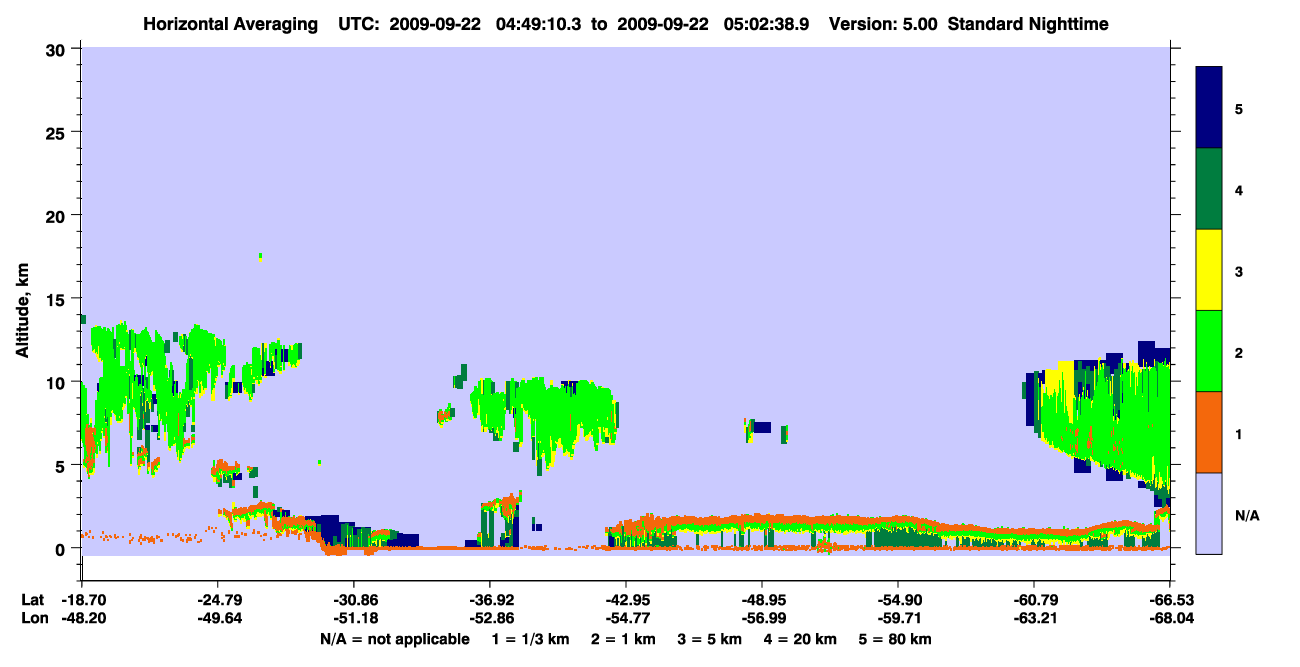Click the '5 = 80 km' legend text
This screenshot has width=1300, height=667.
895,639
